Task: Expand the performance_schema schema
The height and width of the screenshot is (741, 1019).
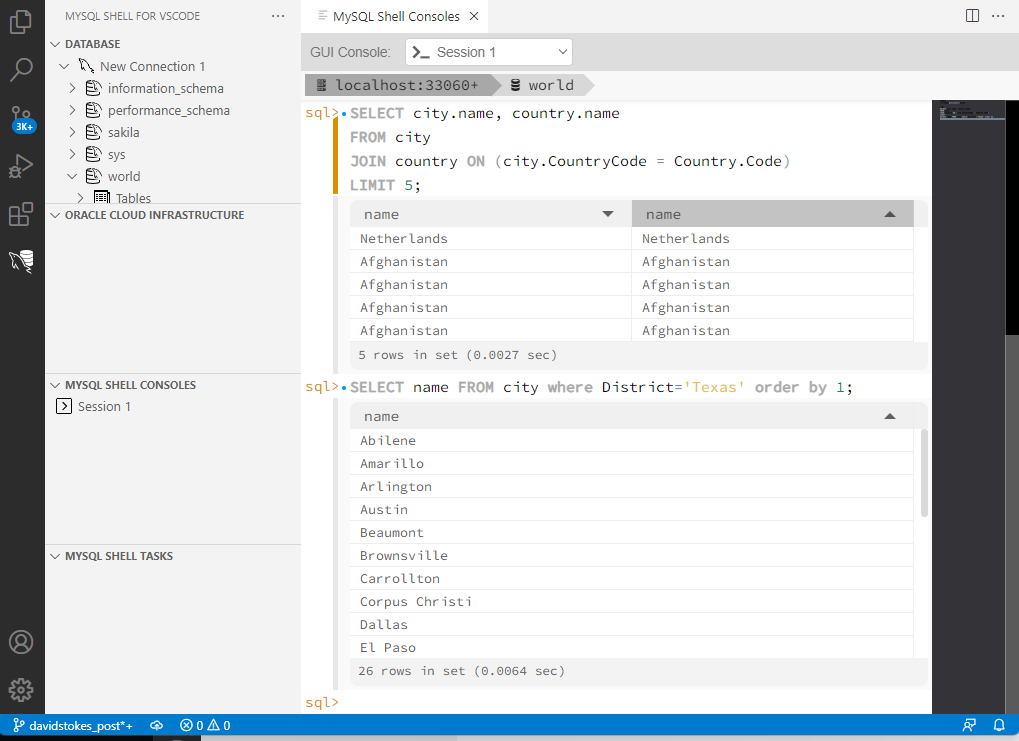Action: (x=72, y=110)
